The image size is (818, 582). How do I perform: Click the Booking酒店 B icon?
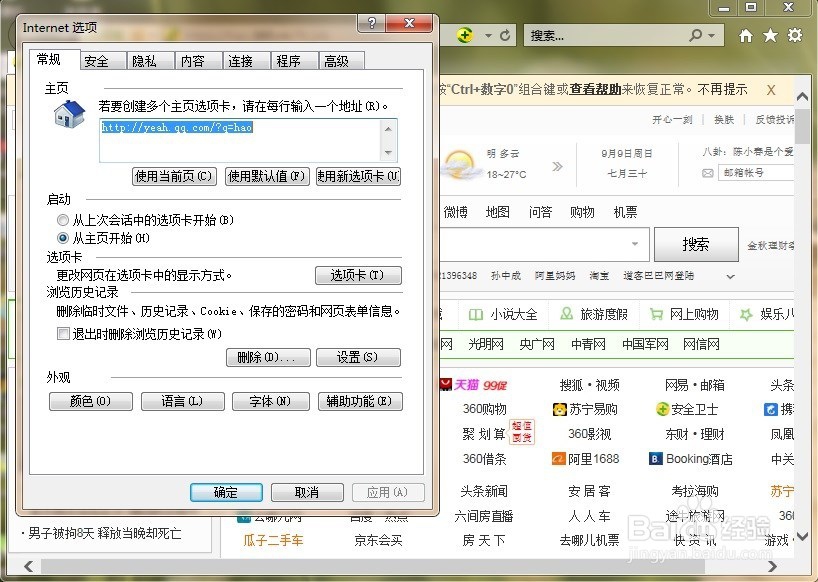(655, 459)
